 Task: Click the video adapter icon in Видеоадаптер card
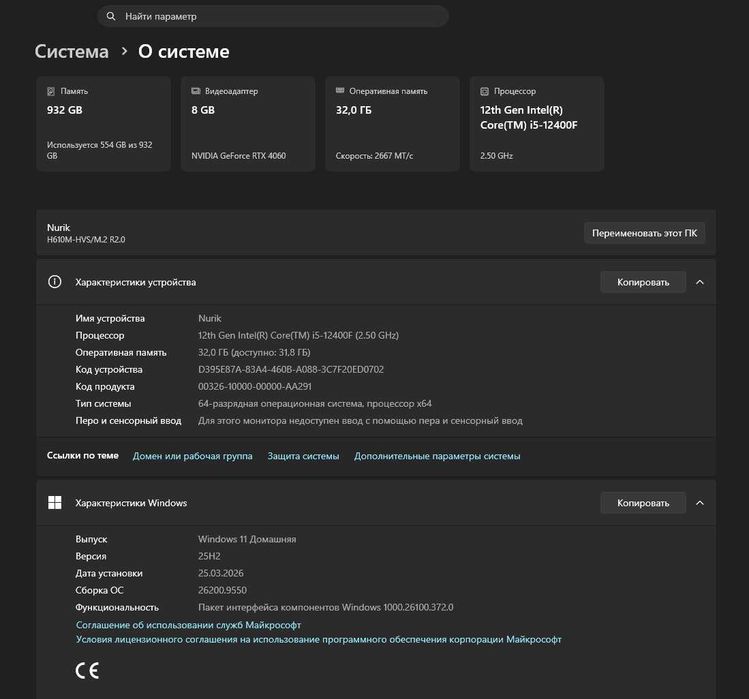196,91
